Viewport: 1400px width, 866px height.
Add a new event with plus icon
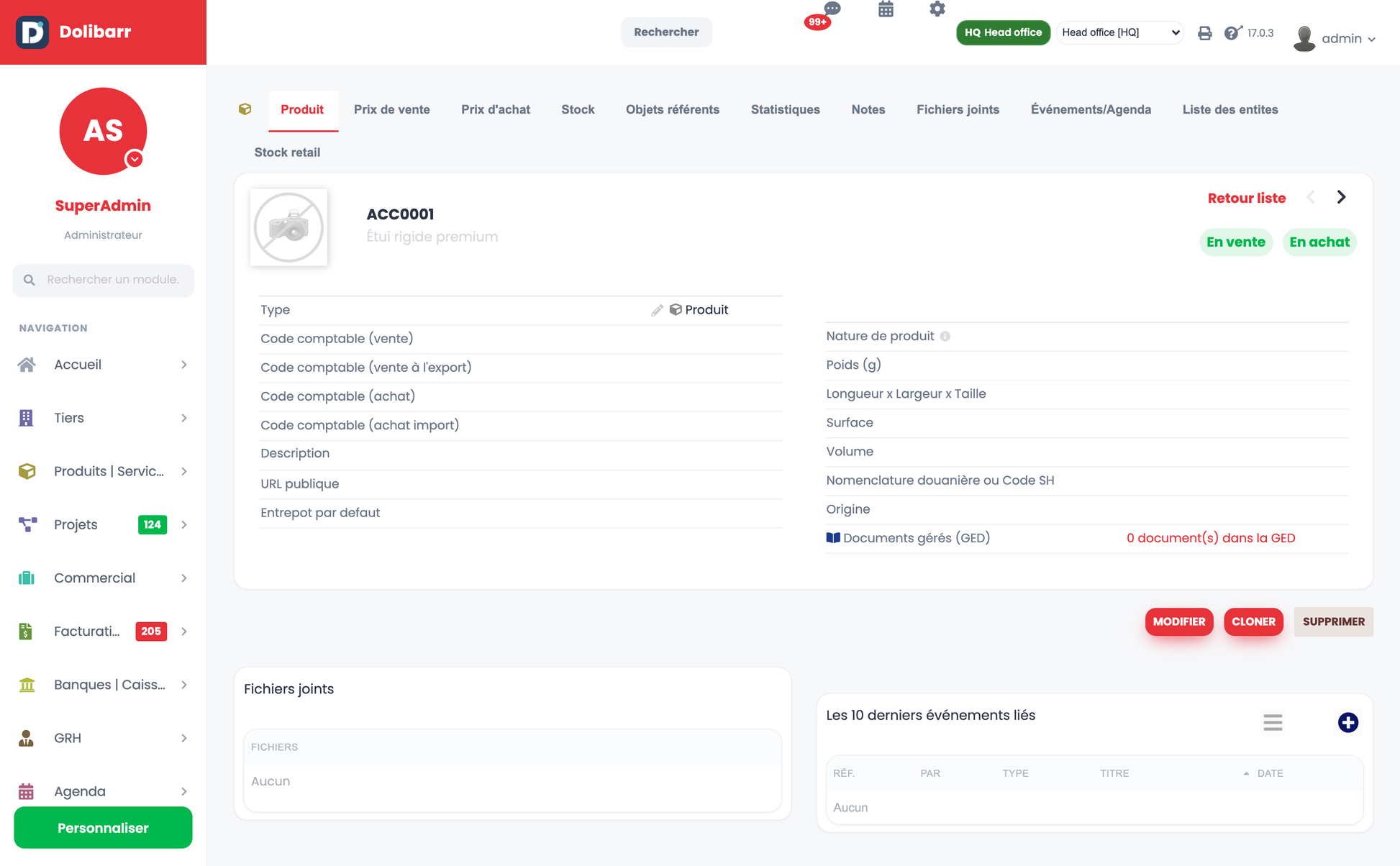click(1347, 722)
